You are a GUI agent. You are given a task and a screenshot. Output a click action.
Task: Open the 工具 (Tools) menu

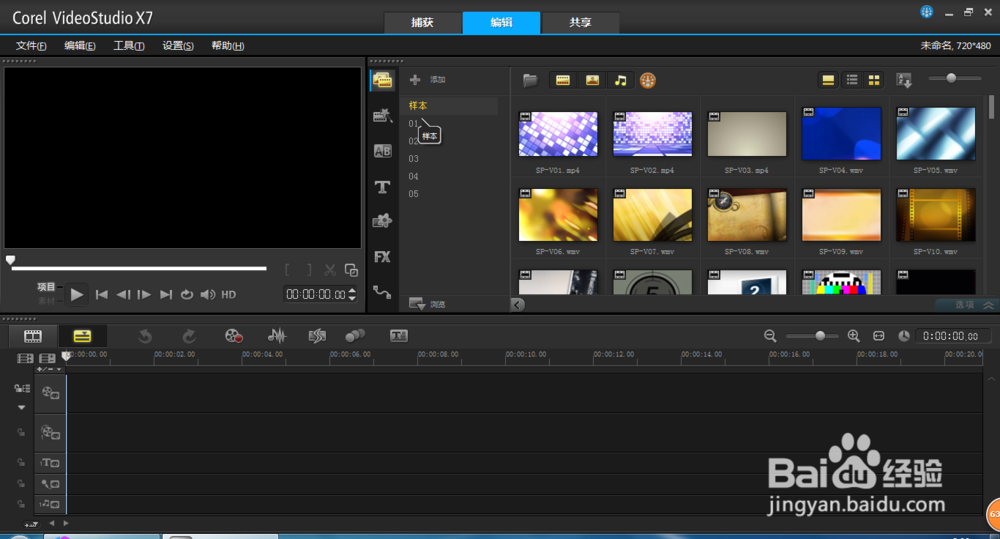point(129,46)
